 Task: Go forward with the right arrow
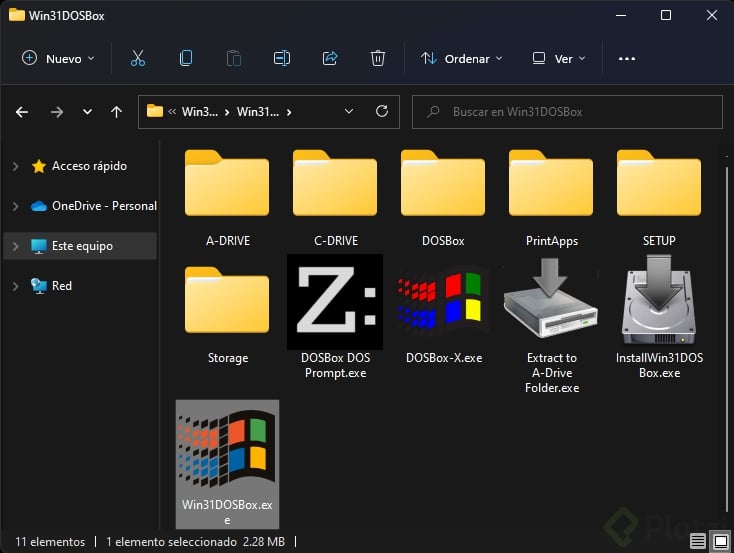pos(57,112)
